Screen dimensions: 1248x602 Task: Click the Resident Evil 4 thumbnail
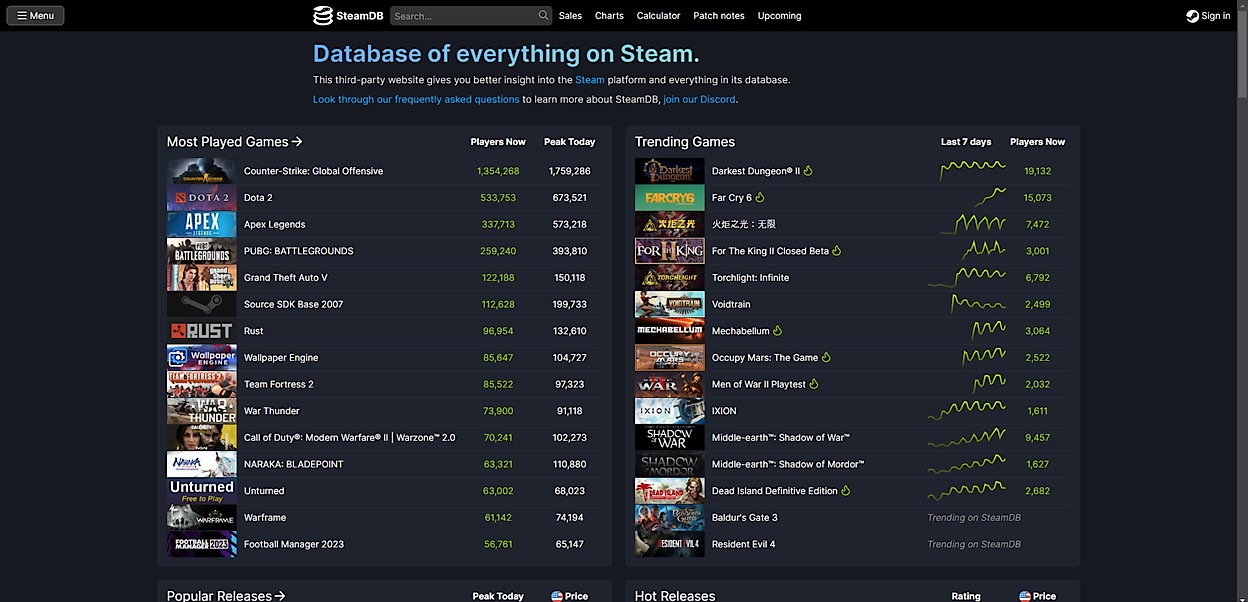670,544
